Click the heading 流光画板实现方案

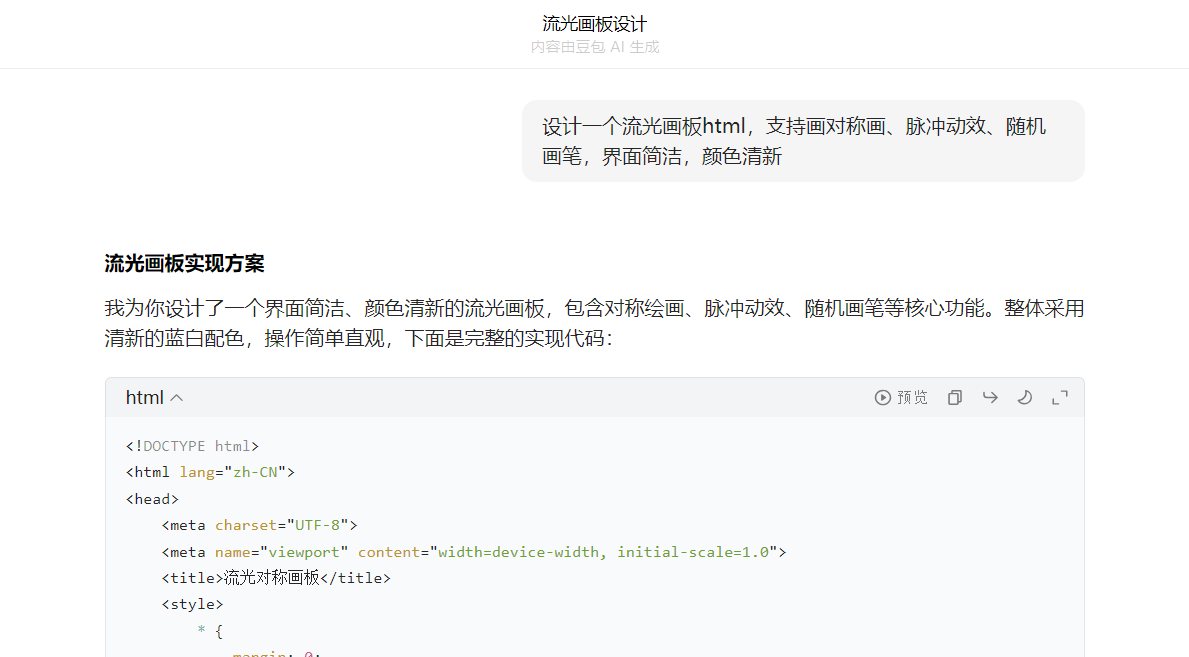pyautogui.click(x=185, y=264)
